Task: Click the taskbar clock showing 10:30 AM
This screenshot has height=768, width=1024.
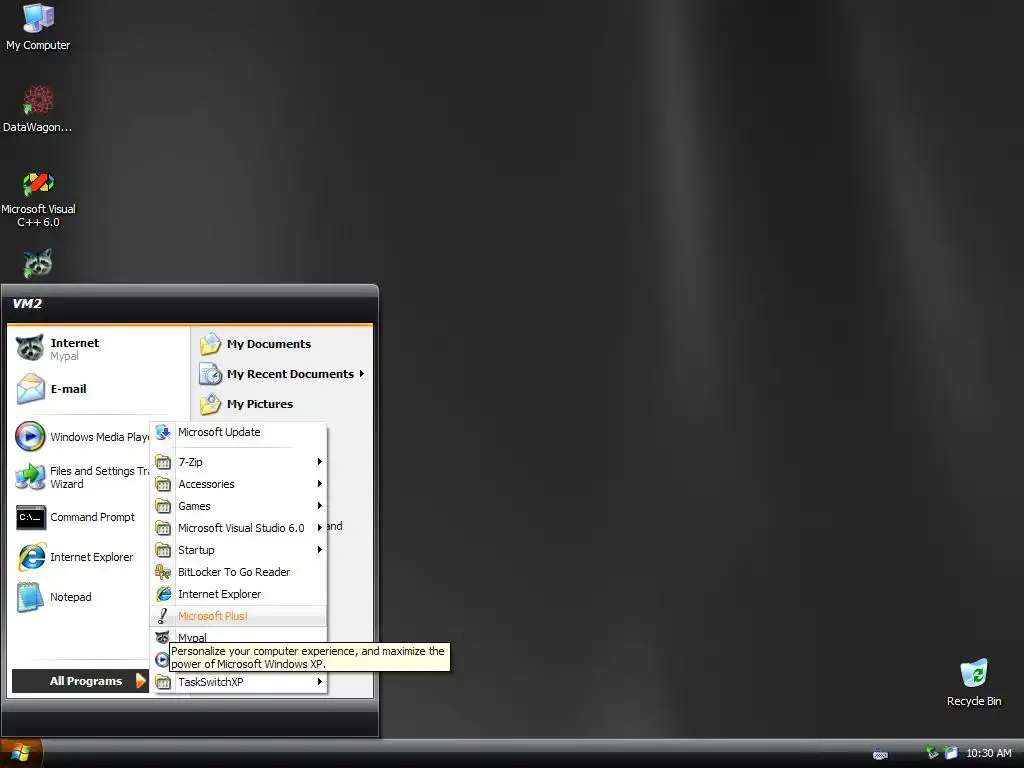Action: click(988, 753)
